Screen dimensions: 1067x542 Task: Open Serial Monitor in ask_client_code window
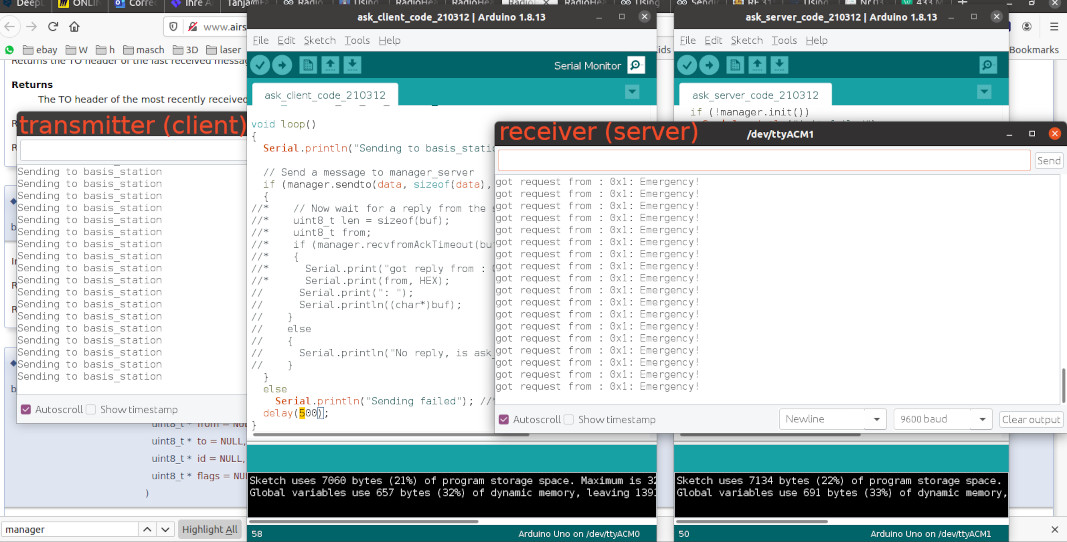click(636, 65)
